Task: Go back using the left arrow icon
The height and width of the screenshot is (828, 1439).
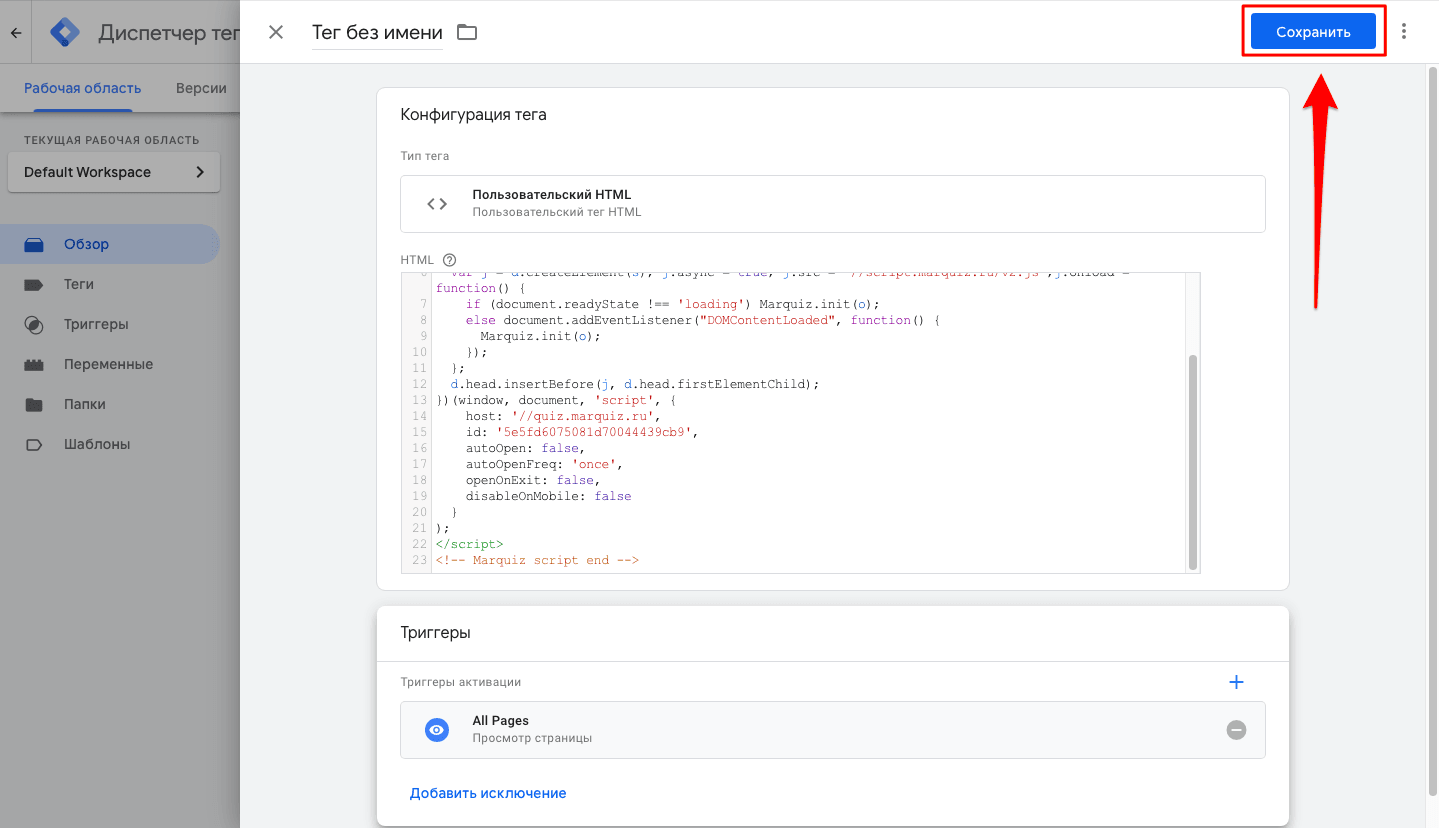Action: 16,32
